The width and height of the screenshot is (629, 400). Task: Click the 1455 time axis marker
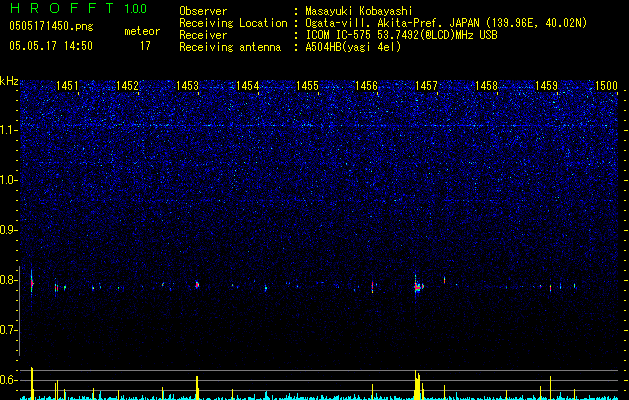point(307,85)
